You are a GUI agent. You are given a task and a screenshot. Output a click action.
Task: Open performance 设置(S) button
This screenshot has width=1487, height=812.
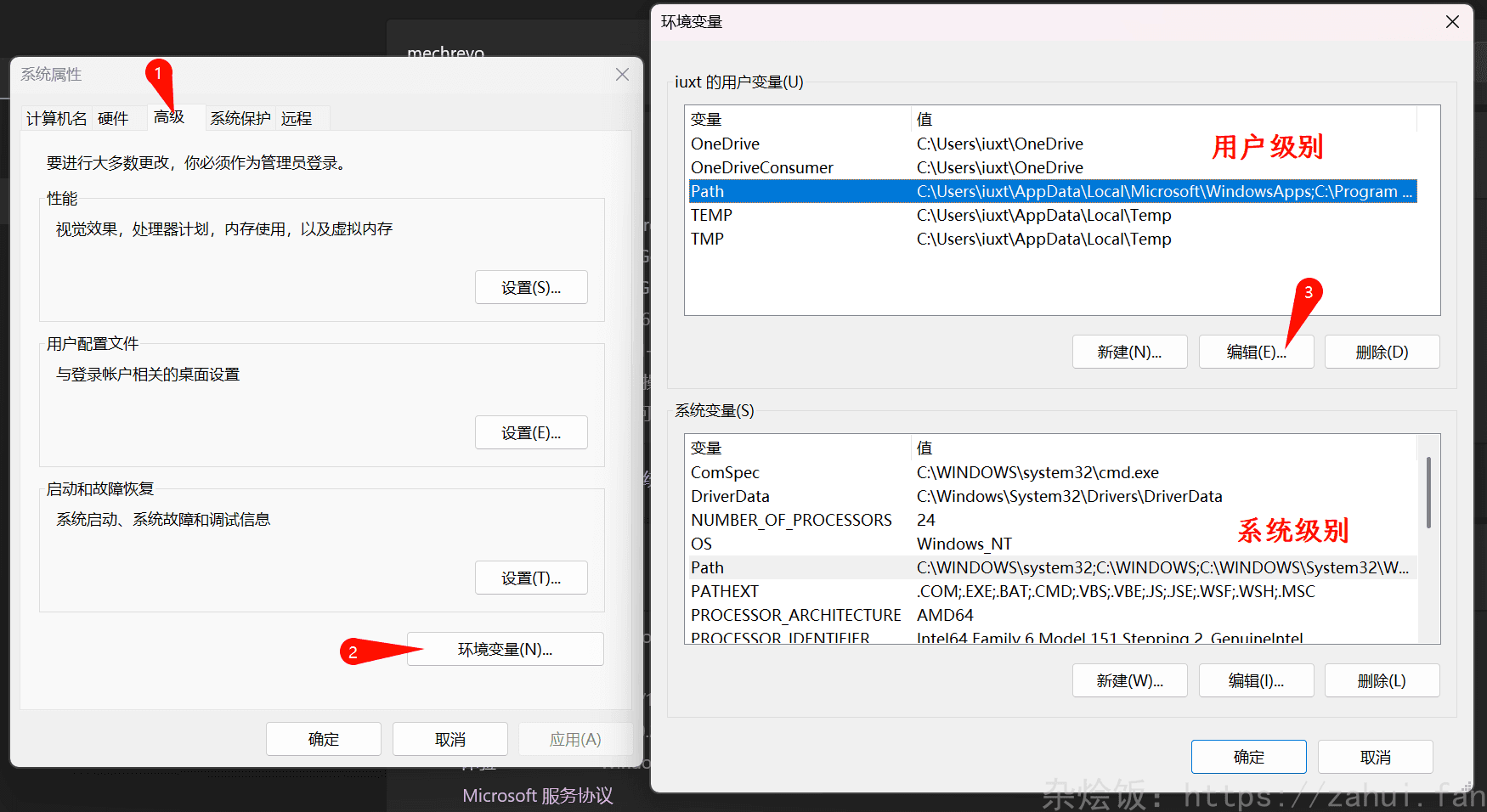tap(531, 288)
